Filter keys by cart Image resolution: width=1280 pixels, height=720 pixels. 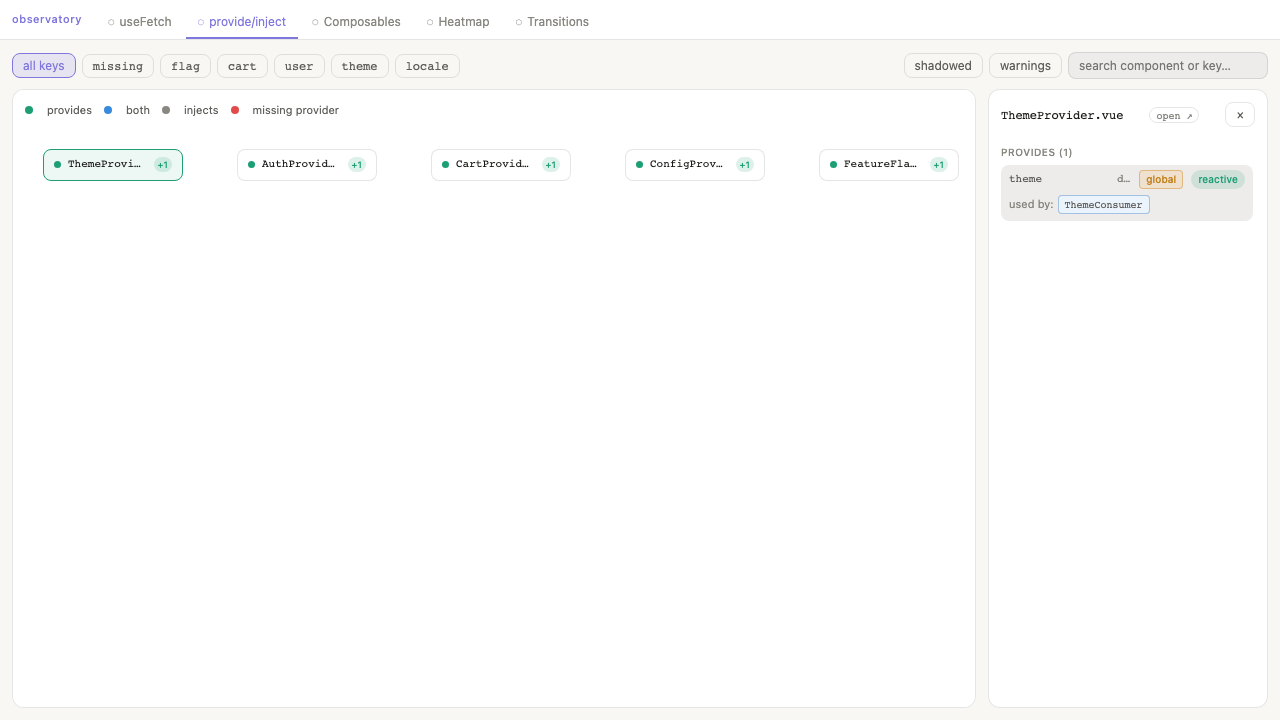pyautogui.click(x=242, y=66)
